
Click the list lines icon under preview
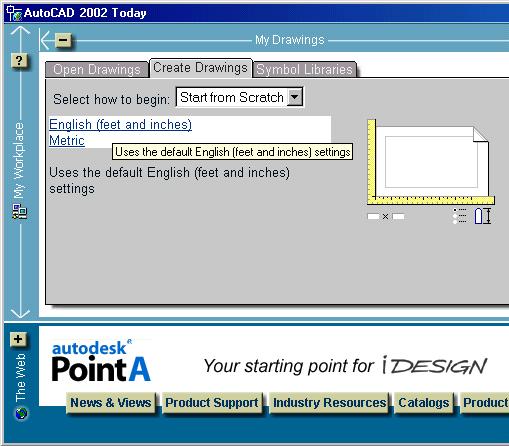460,216
